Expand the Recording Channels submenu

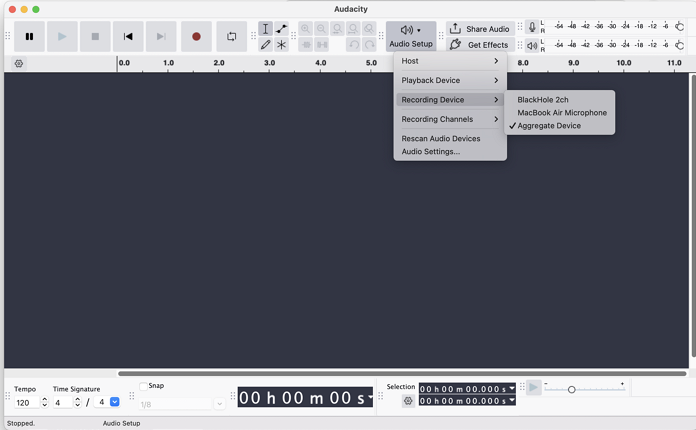pyautogui.click(x=450, y=119)
